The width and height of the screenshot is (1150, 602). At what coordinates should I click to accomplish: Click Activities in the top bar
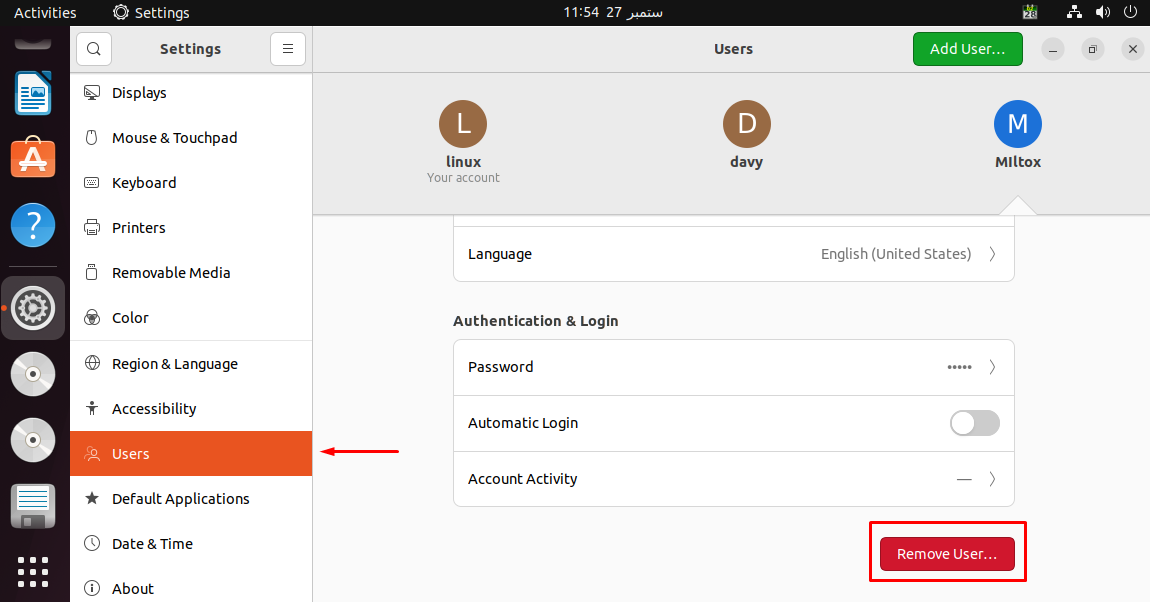(45, 12)
